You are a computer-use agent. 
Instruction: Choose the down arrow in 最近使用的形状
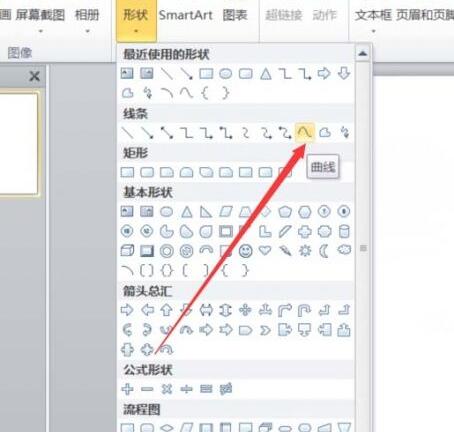coord(344,74)
